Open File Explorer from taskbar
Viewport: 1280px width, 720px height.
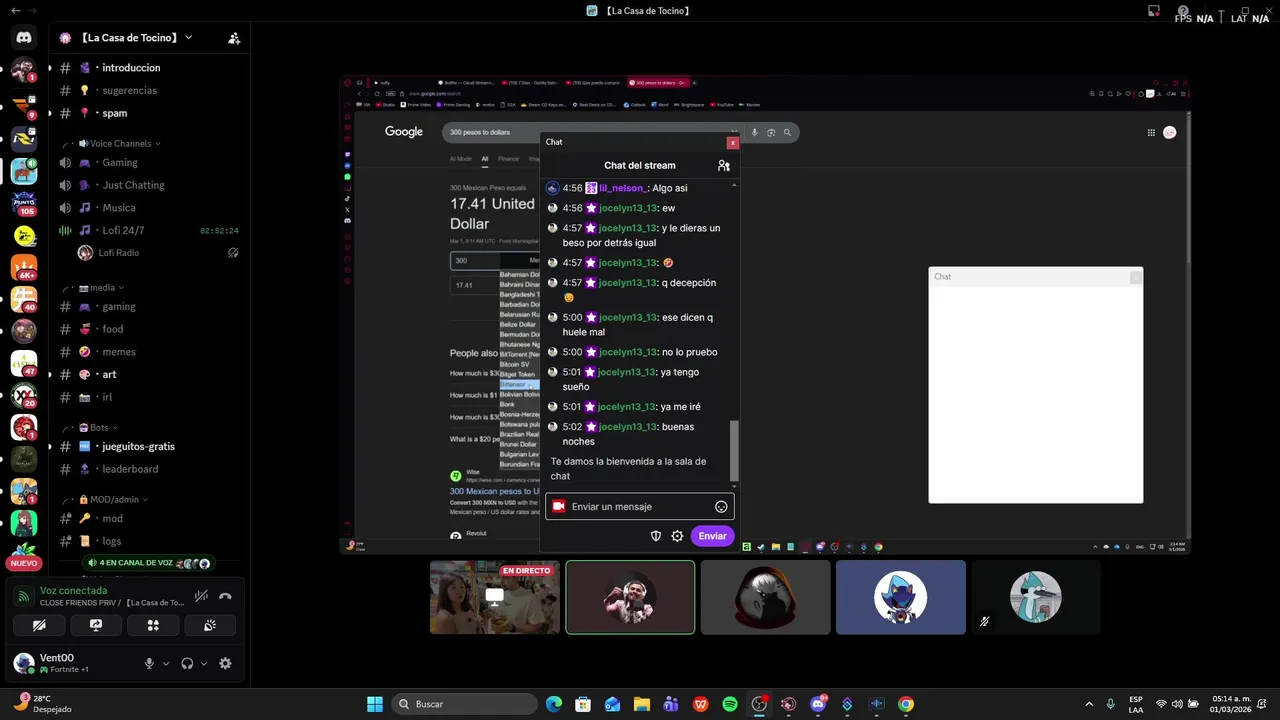(x=642, y=704)
